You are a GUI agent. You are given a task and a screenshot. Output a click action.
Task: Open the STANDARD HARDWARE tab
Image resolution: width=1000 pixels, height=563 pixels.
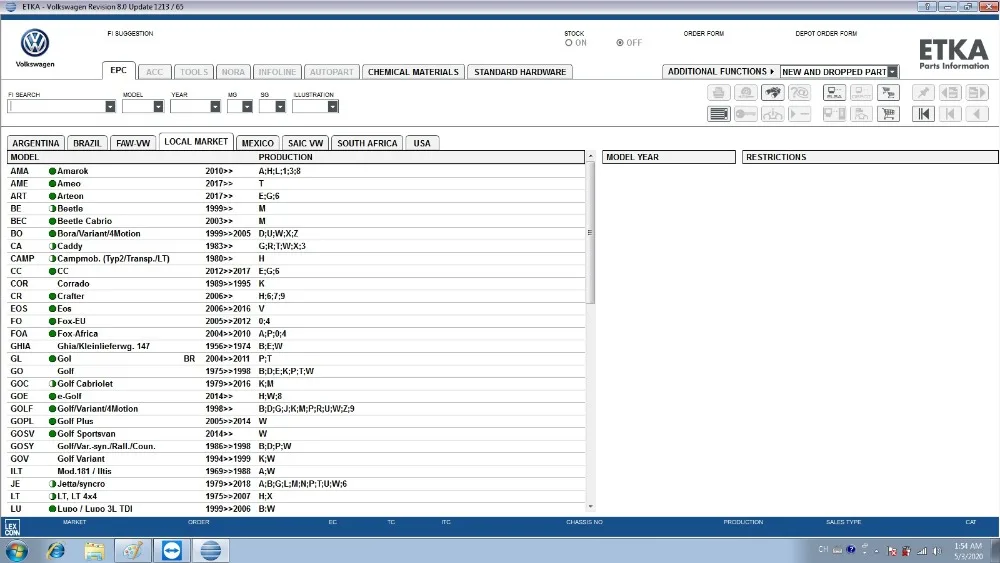[520, 72]
